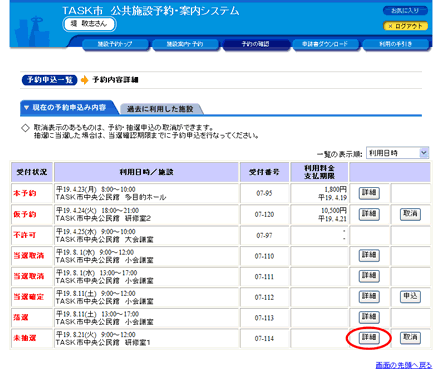Screen dimensions: 440x379
Task: Click 詳細 for reservation 07-120
Action: (369, 214)
